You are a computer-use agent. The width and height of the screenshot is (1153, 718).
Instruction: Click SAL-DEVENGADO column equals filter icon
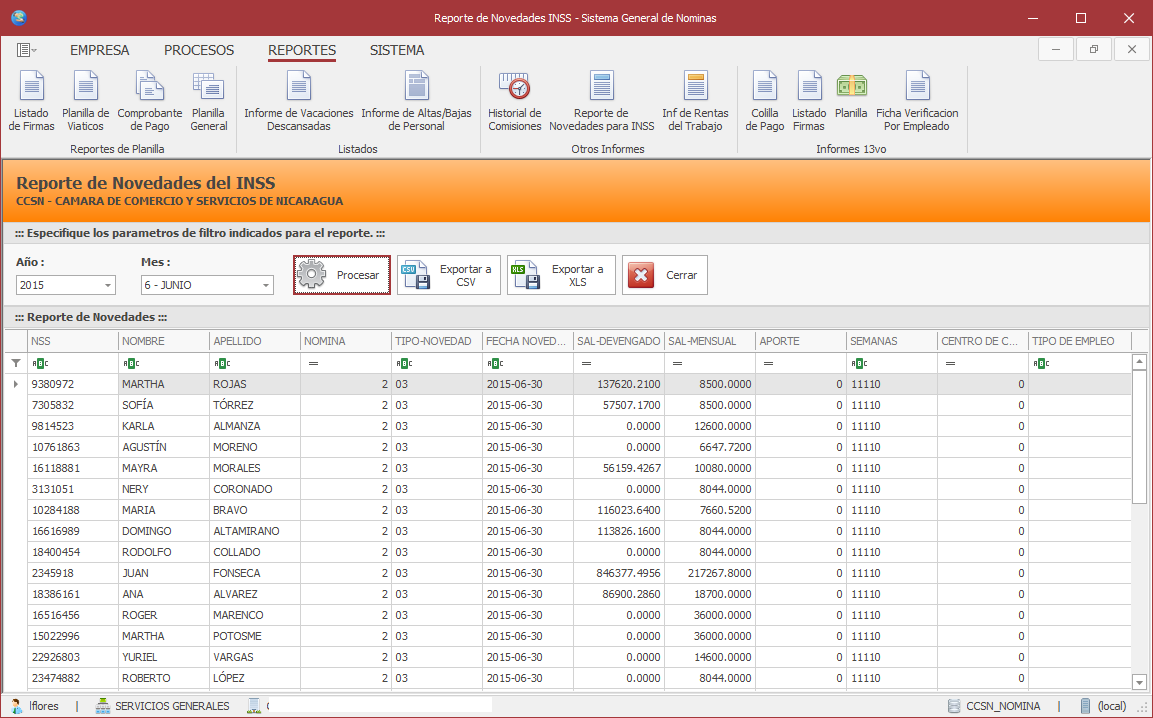[586, 363]
